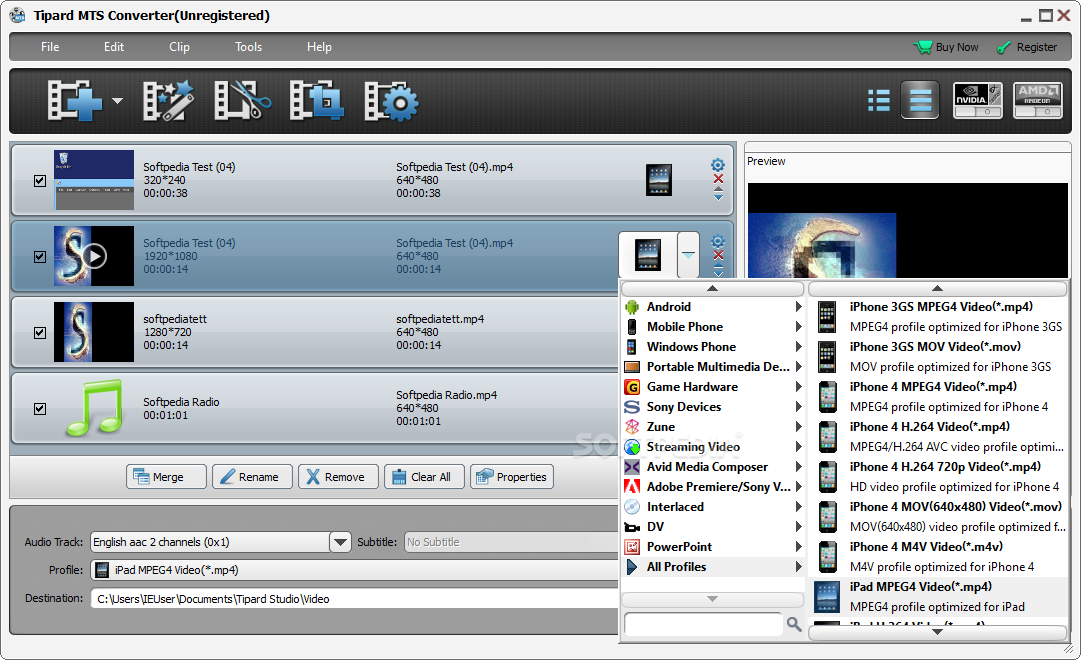Click the Register link
The height and width of the screenshot is (660, 1081).
(1027, 47)
